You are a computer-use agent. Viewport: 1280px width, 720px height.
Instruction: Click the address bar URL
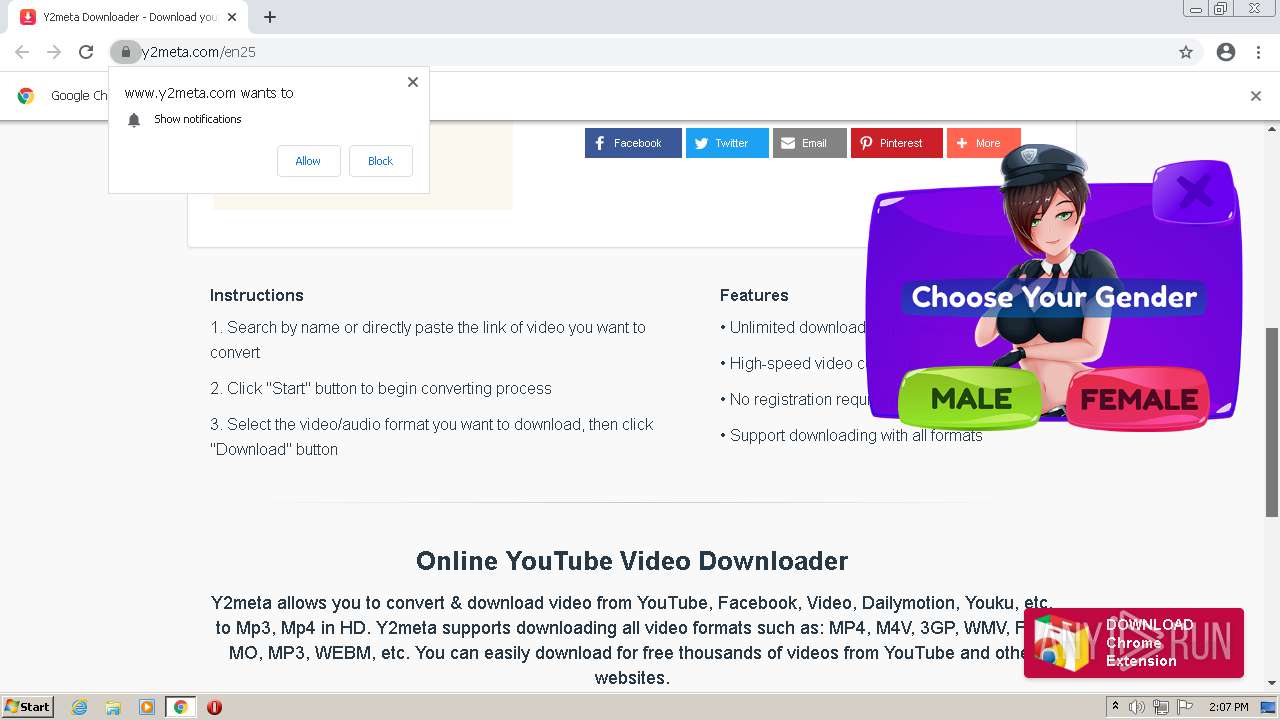point(198,52)
